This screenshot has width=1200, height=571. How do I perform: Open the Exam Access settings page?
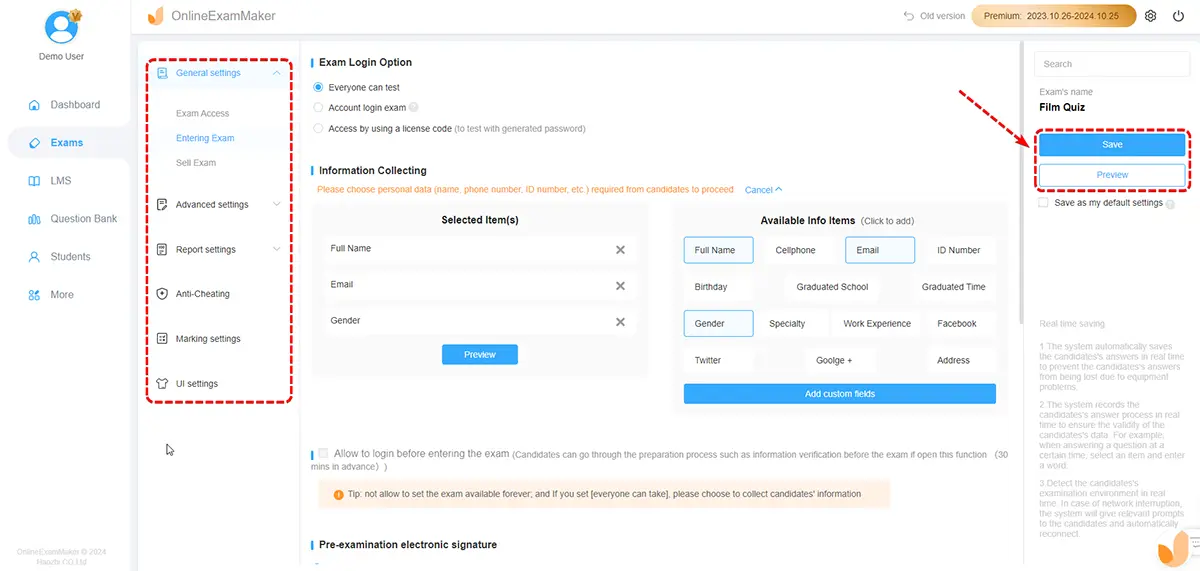202,114
